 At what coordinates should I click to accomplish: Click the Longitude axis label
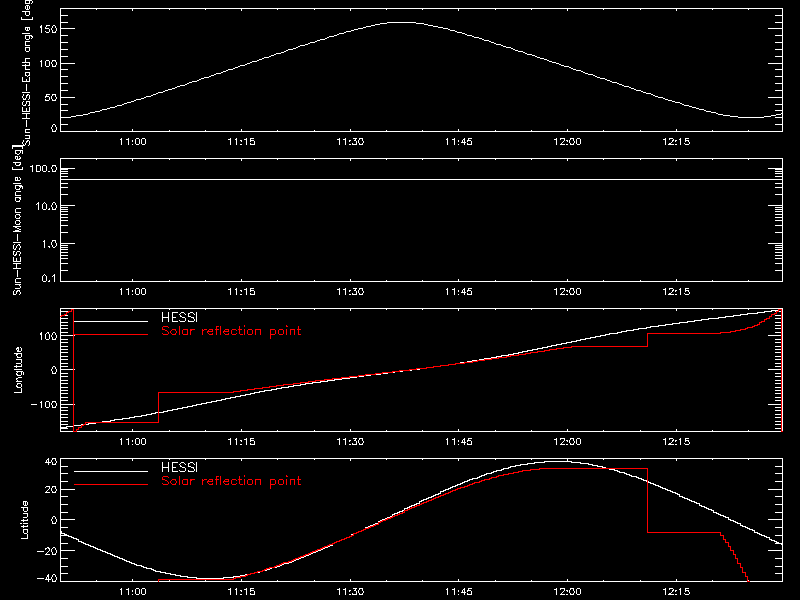18,370
